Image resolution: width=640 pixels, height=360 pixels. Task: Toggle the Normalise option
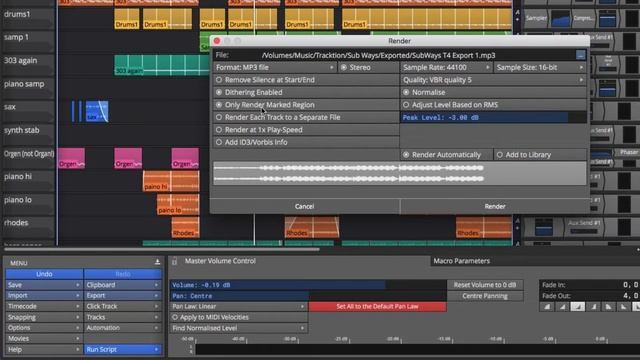coord(493,92)
